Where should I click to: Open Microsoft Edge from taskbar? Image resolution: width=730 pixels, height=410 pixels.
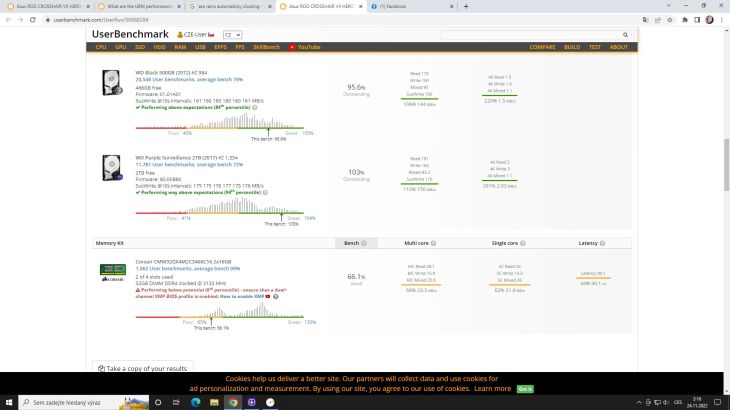(x=196, y=403)
